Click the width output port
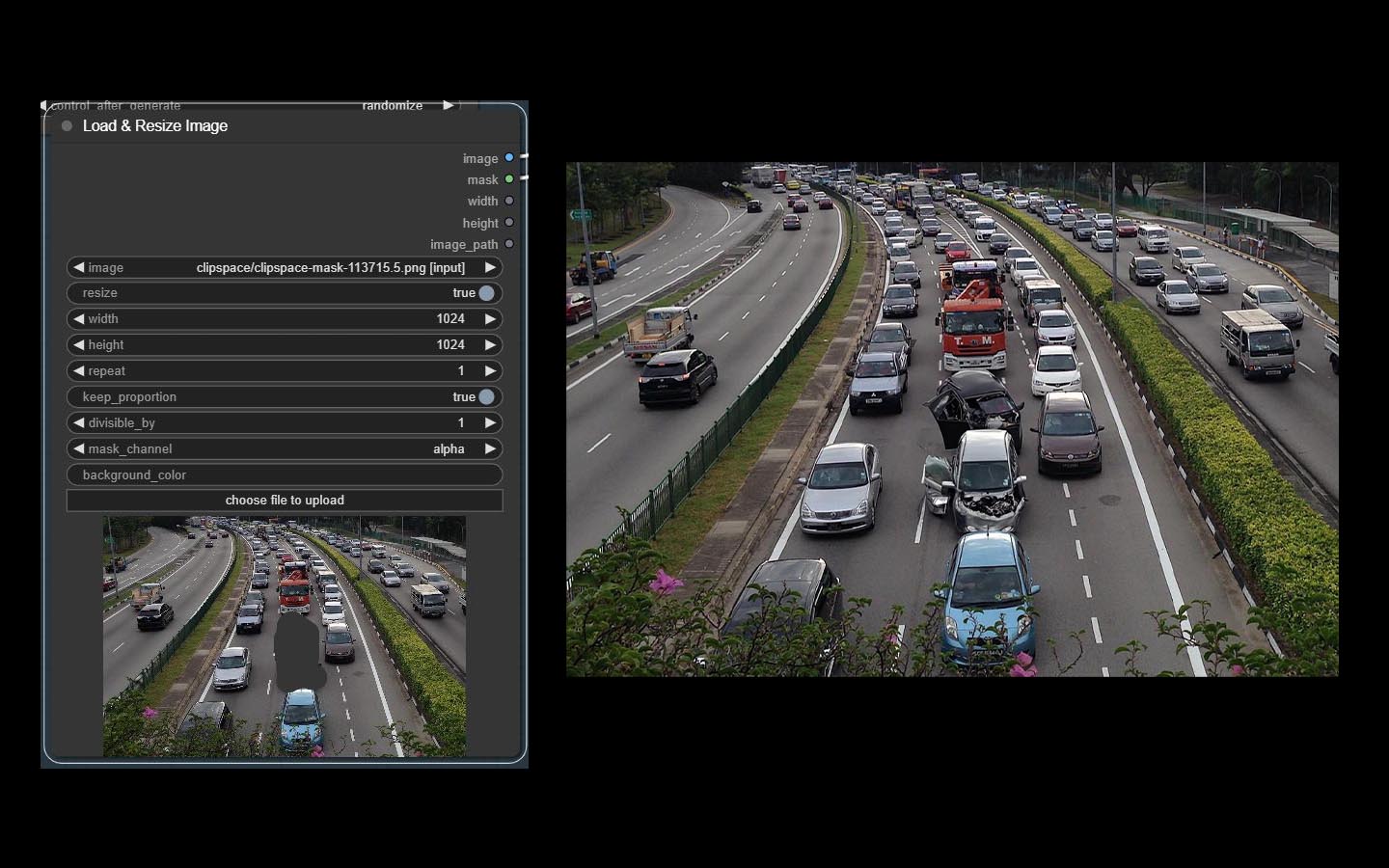 [x=509, y=201]
